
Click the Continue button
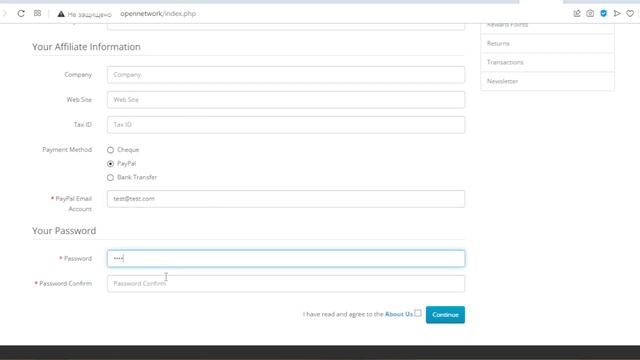click(x=445, y=315)
